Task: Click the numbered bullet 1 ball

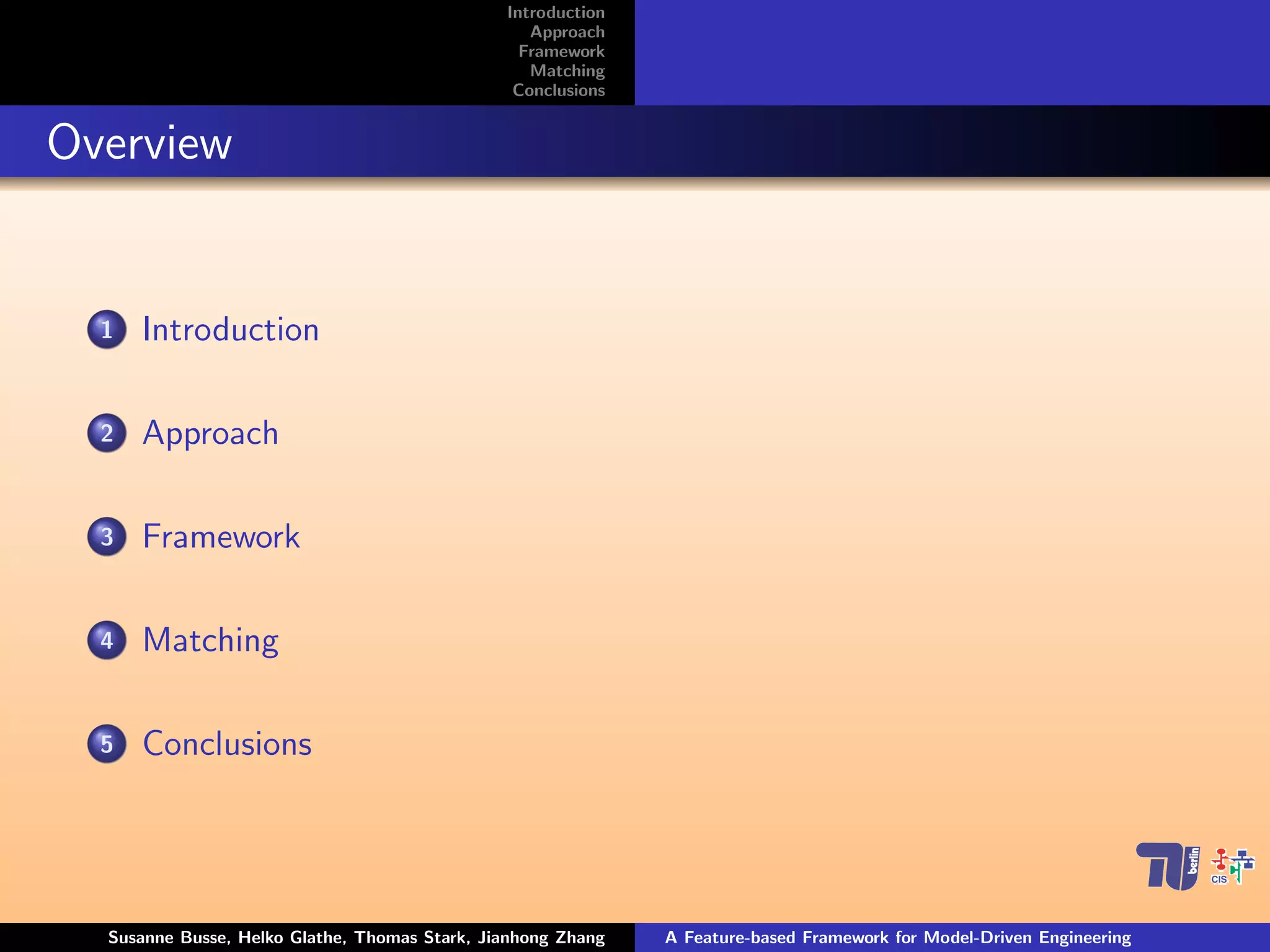Action: click(107, 329)
